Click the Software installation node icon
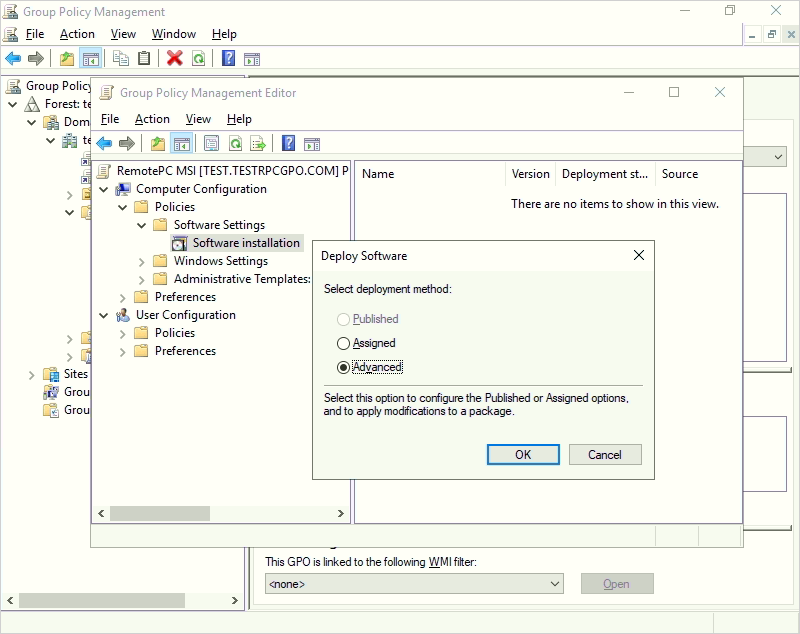The image size is (800, 634). tap(180, 243)
